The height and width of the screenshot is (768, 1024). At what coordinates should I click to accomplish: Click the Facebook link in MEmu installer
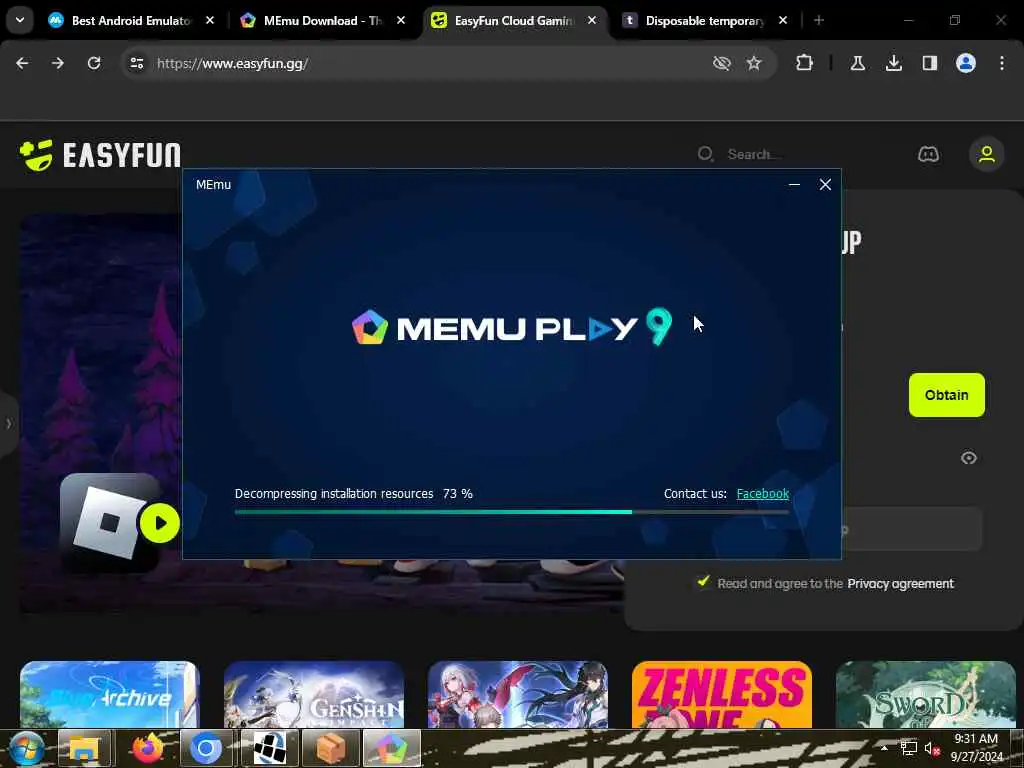[x=763, y=494]
